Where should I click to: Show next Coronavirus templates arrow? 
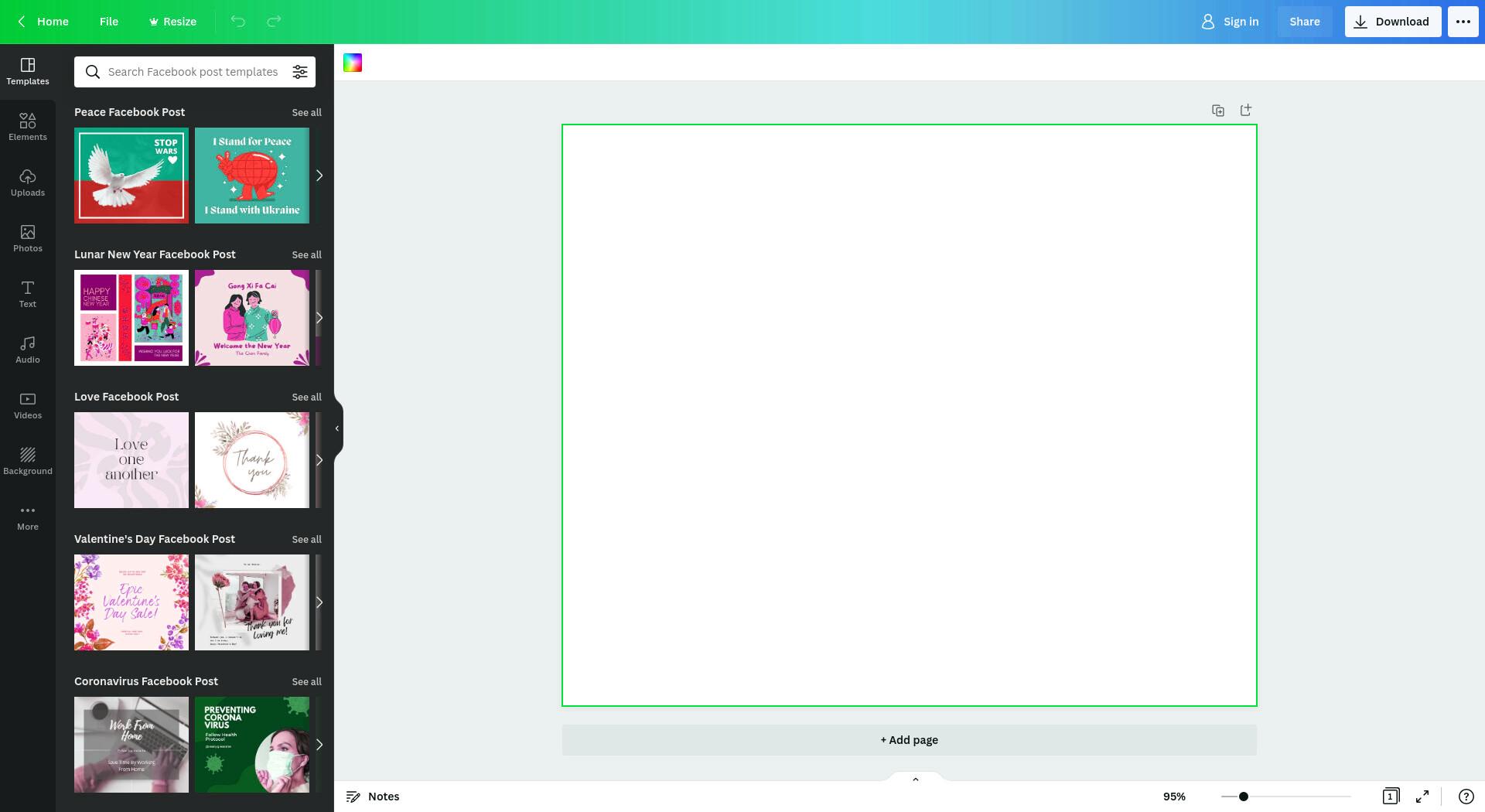click(x=319, y=745)
